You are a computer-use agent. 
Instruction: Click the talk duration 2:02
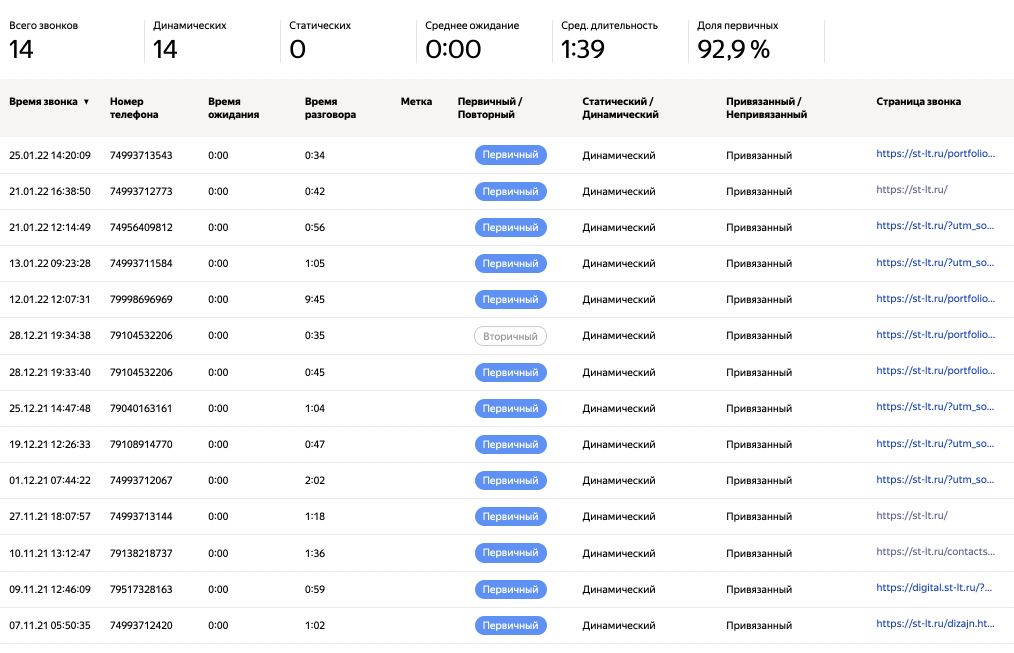[x=315, y=481]
